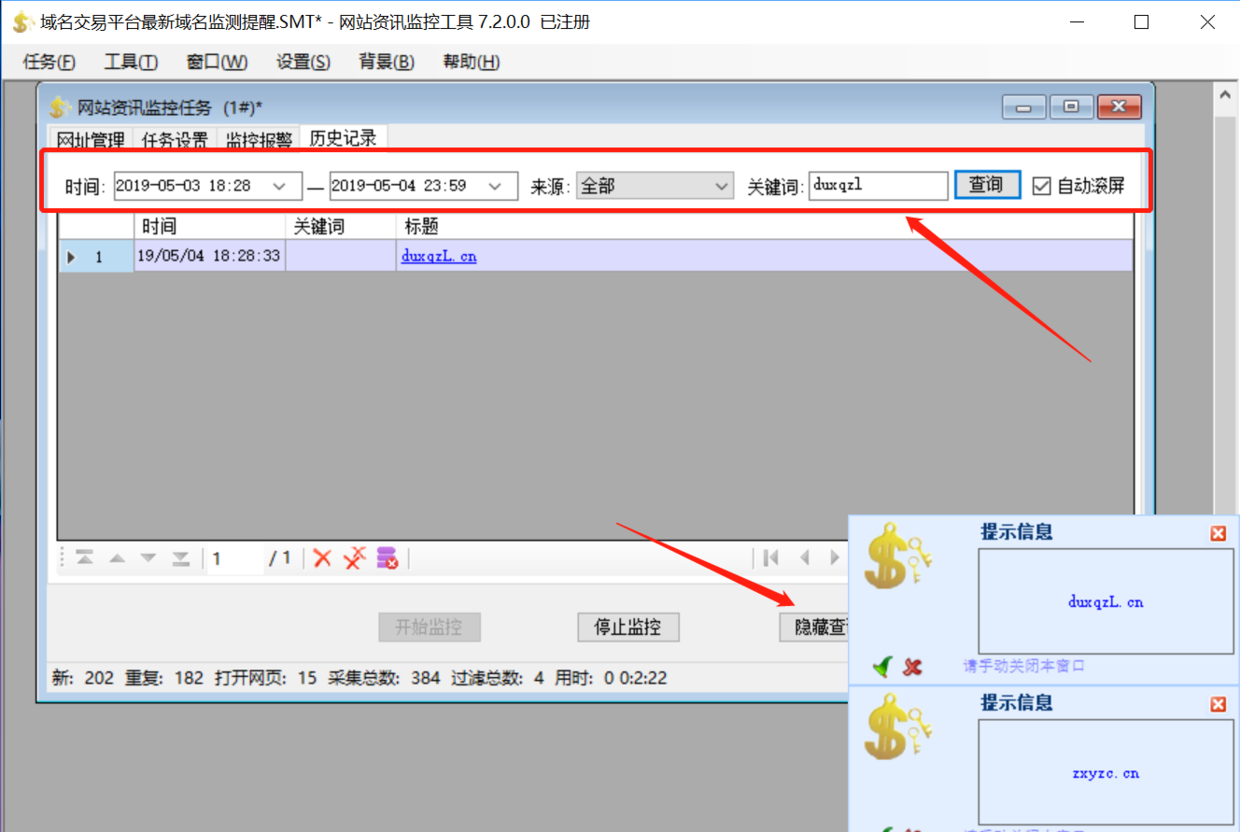
Task: Click the 时间 column header
Action: (210, 227)
